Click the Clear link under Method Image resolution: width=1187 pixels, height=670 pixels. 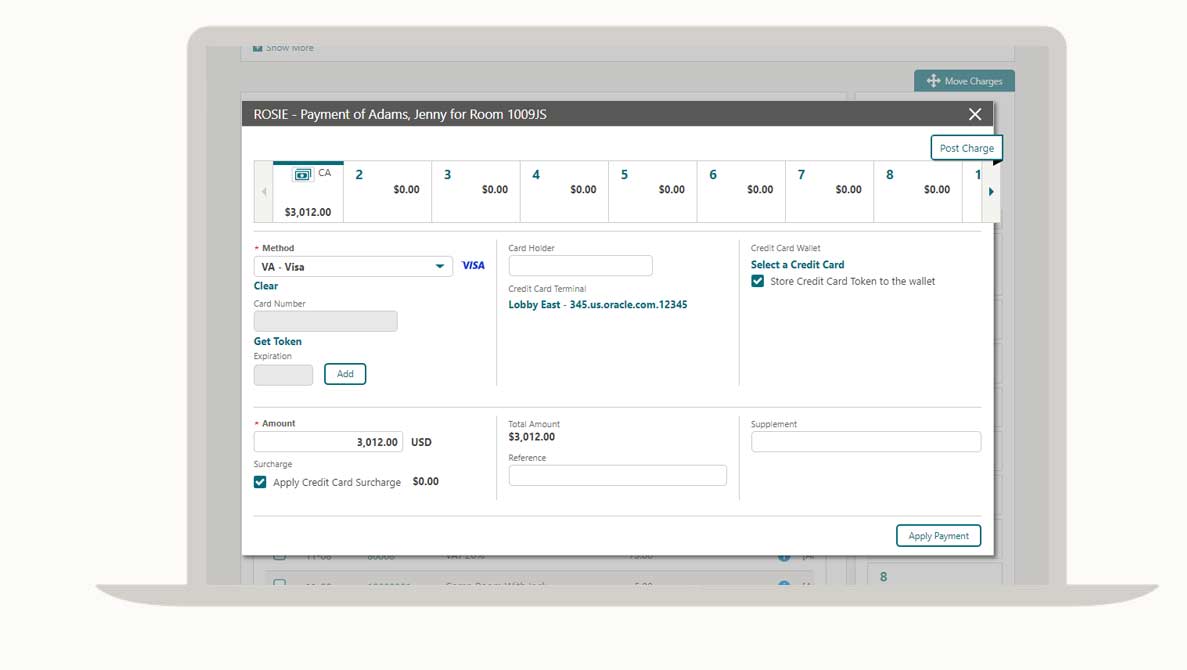pos(266,286)
